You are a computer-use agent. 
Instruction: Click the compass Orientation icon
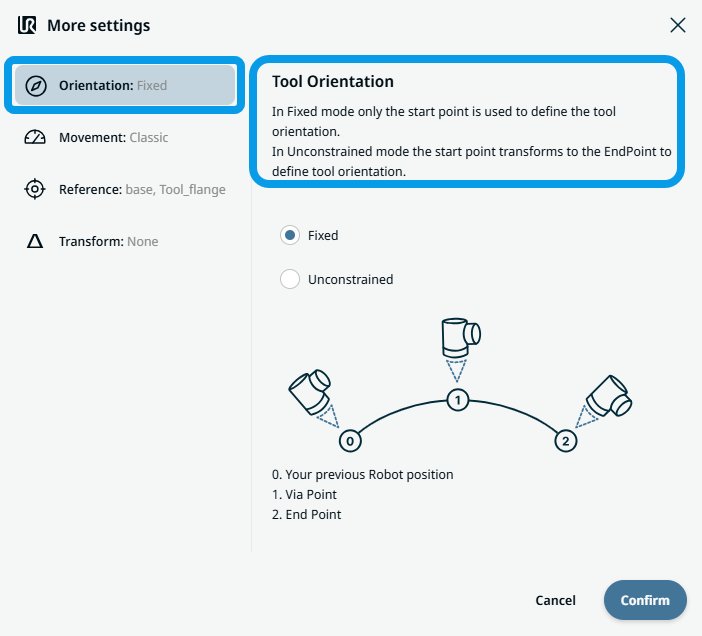[x=35, y=85]
